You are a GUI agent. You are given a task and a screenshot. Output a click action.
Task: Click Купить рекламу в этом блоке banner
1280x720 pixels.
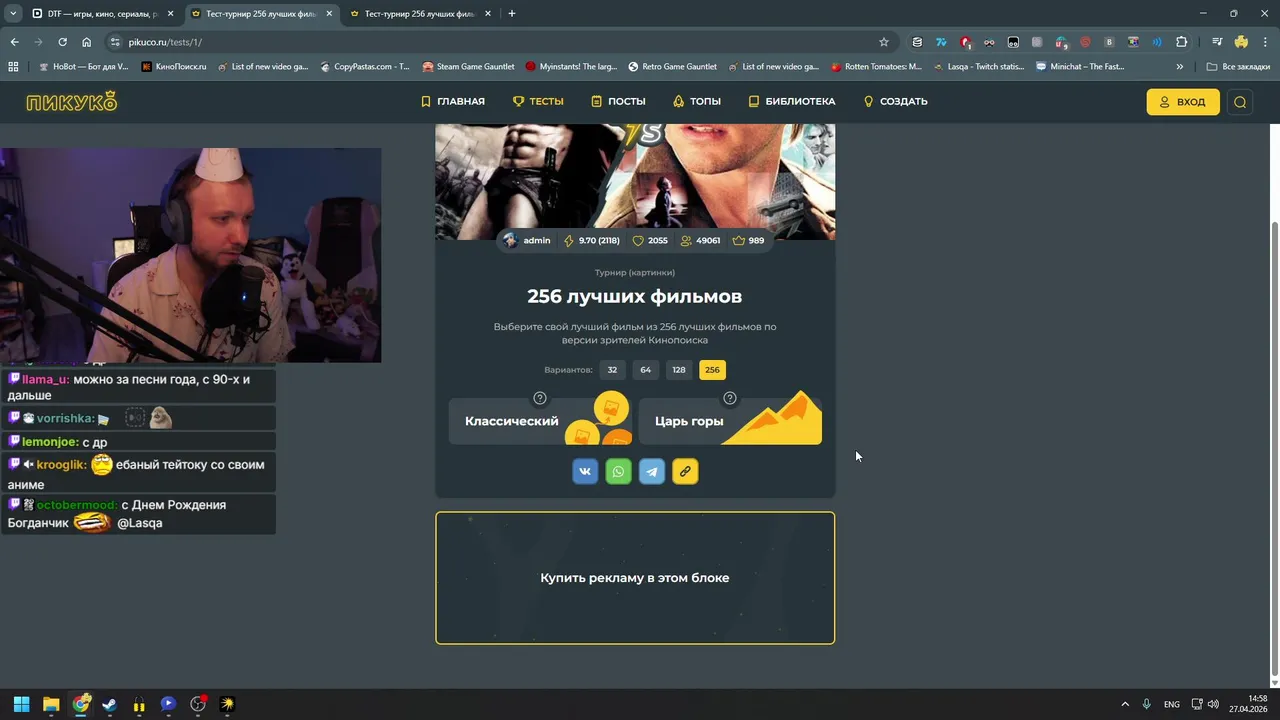point(635,578)
